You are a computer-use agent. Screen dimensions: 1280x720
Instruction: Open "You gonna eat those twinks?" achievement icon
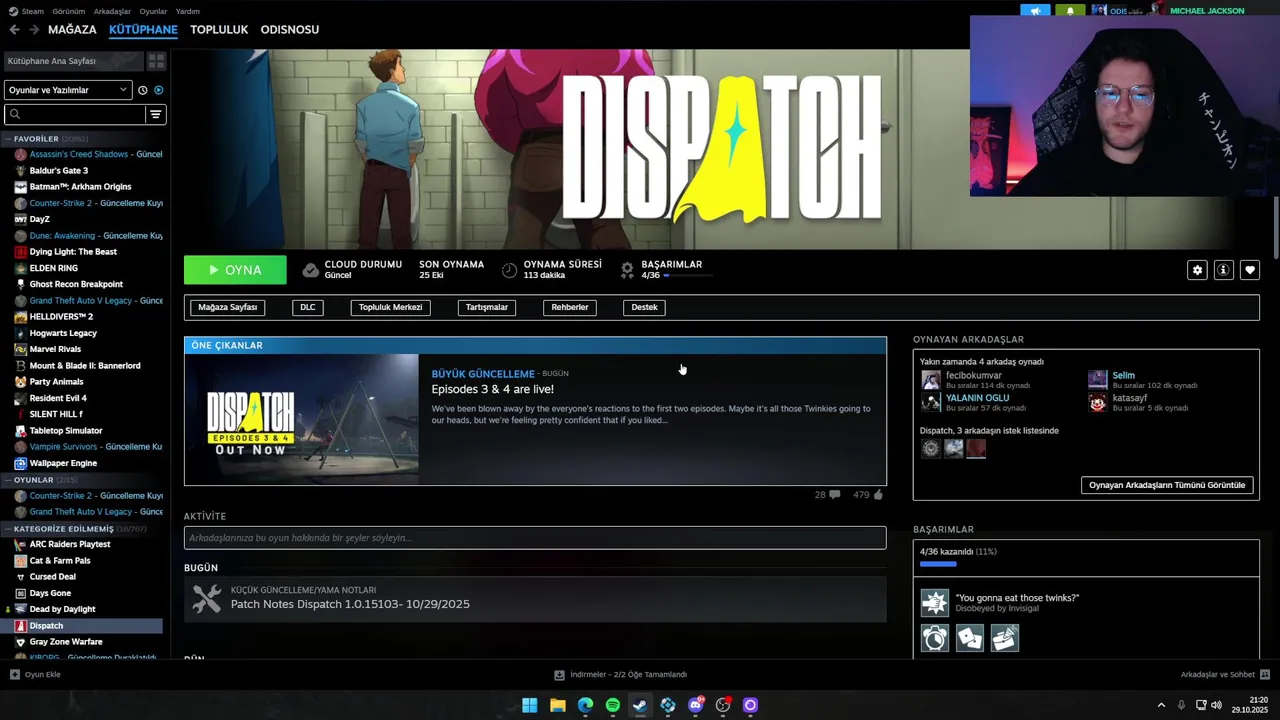pyautogui.click(x=935, y=602)
